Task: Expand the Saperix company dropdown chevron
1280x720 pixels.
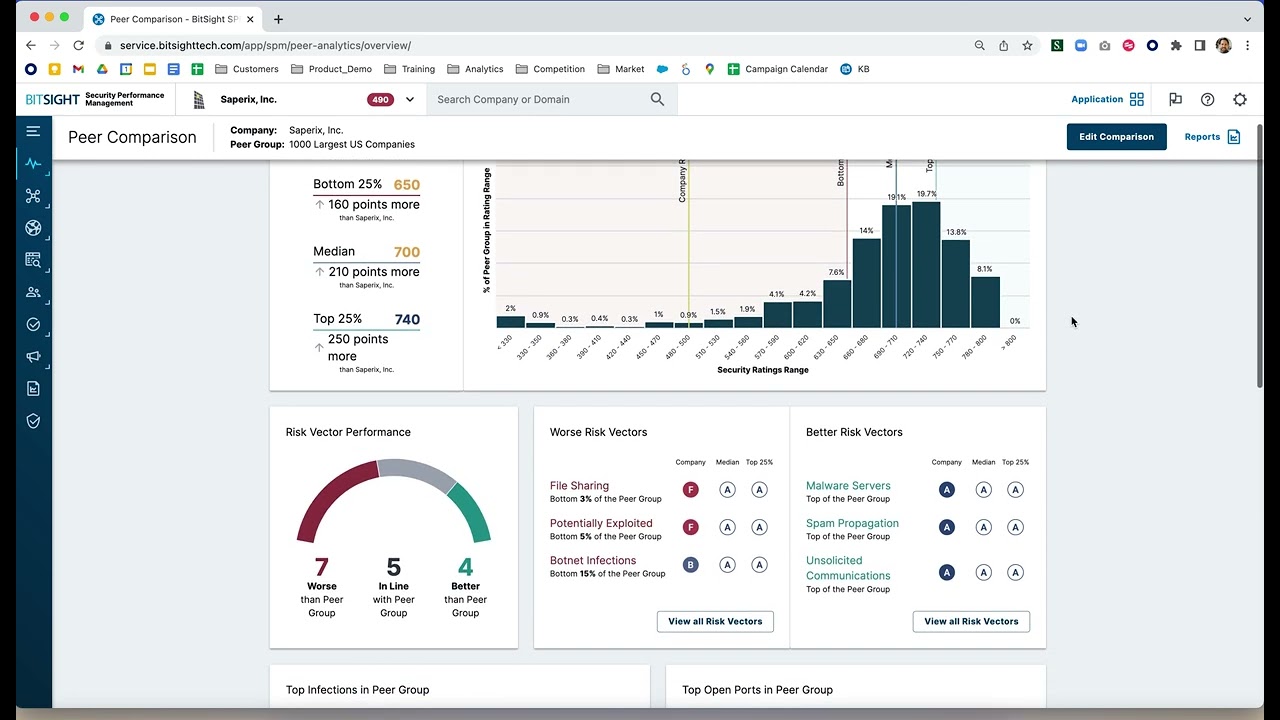Action: [x=409, y=100]
